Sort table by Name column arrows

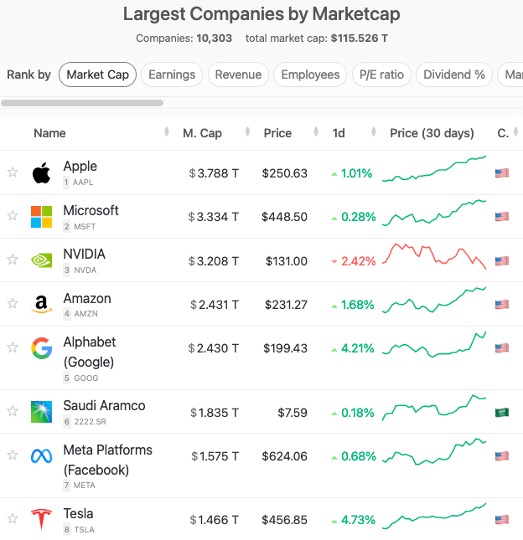[x=167, y=132]
